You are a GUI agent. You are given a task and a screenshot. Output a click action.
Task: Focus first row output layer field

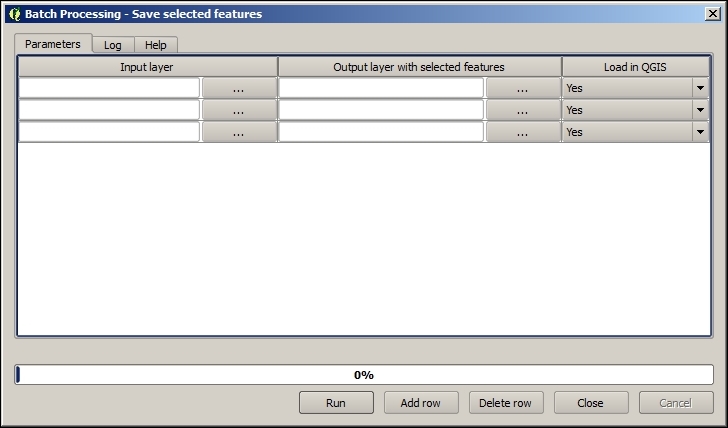pos(381,88)
